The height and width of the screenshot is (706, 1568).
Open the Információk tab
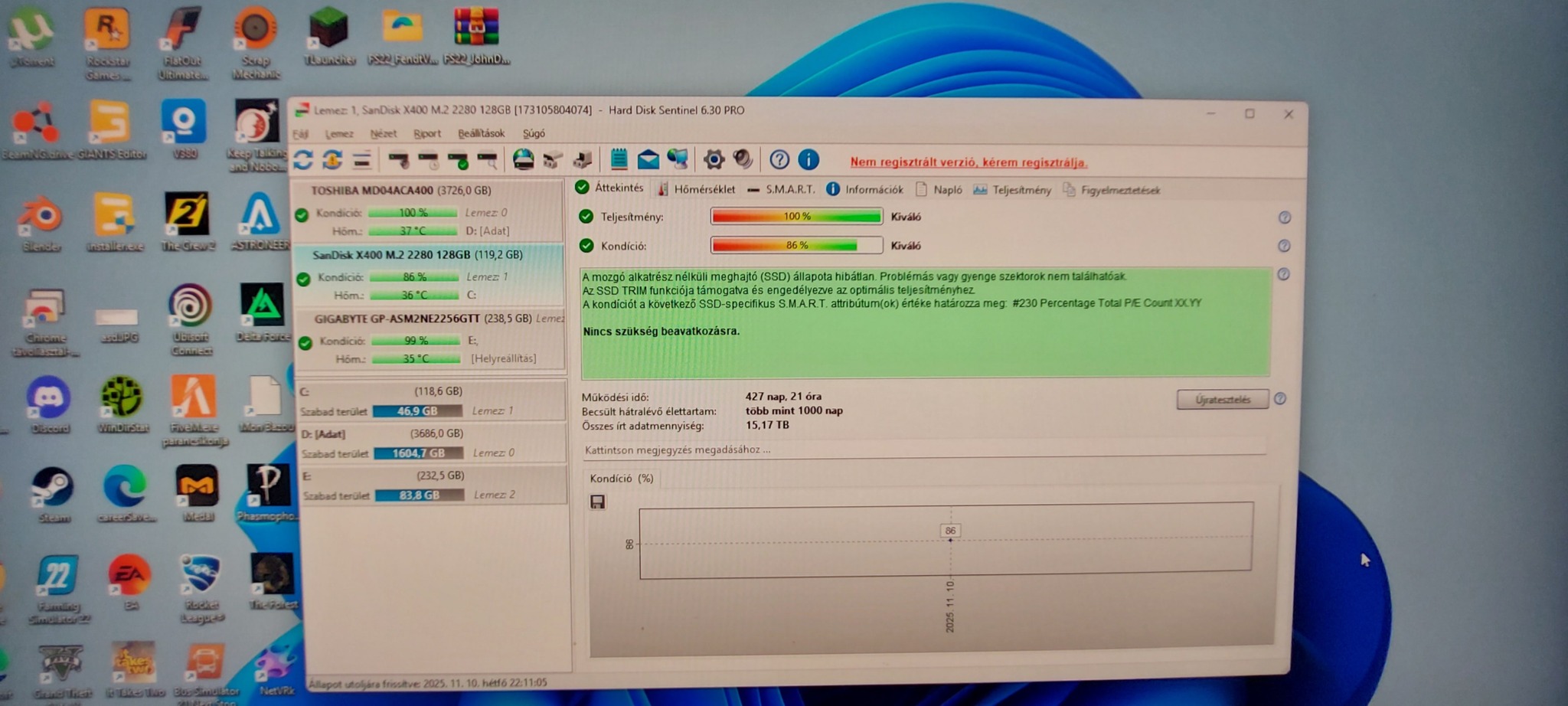coord(865,189)
